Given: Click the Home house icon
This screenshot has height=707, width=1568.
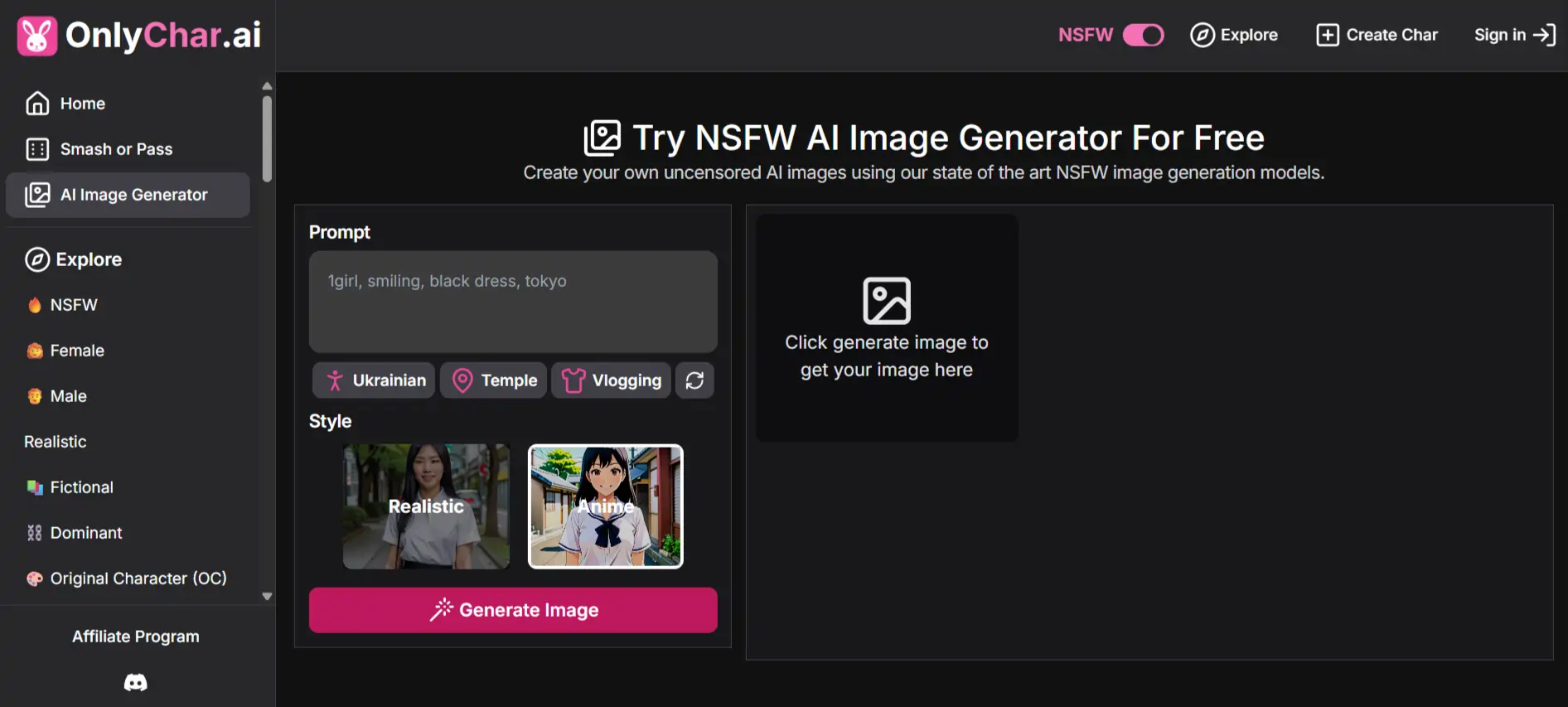Looking at the screenshot, I should pos(37,104).
